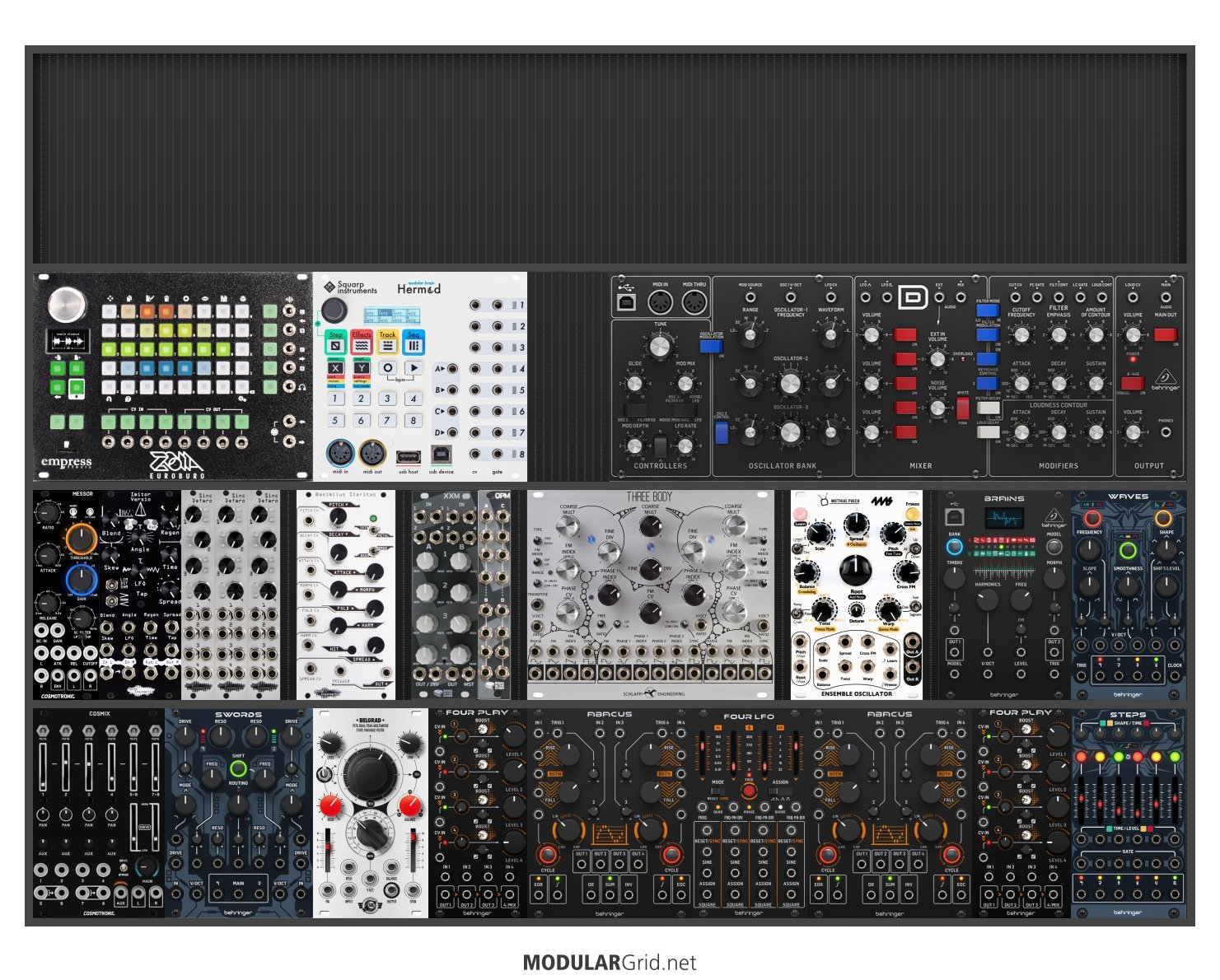This screenshot has width=1220, height=980.
Task: Click the Hermod usb device port
Action: 442,455
